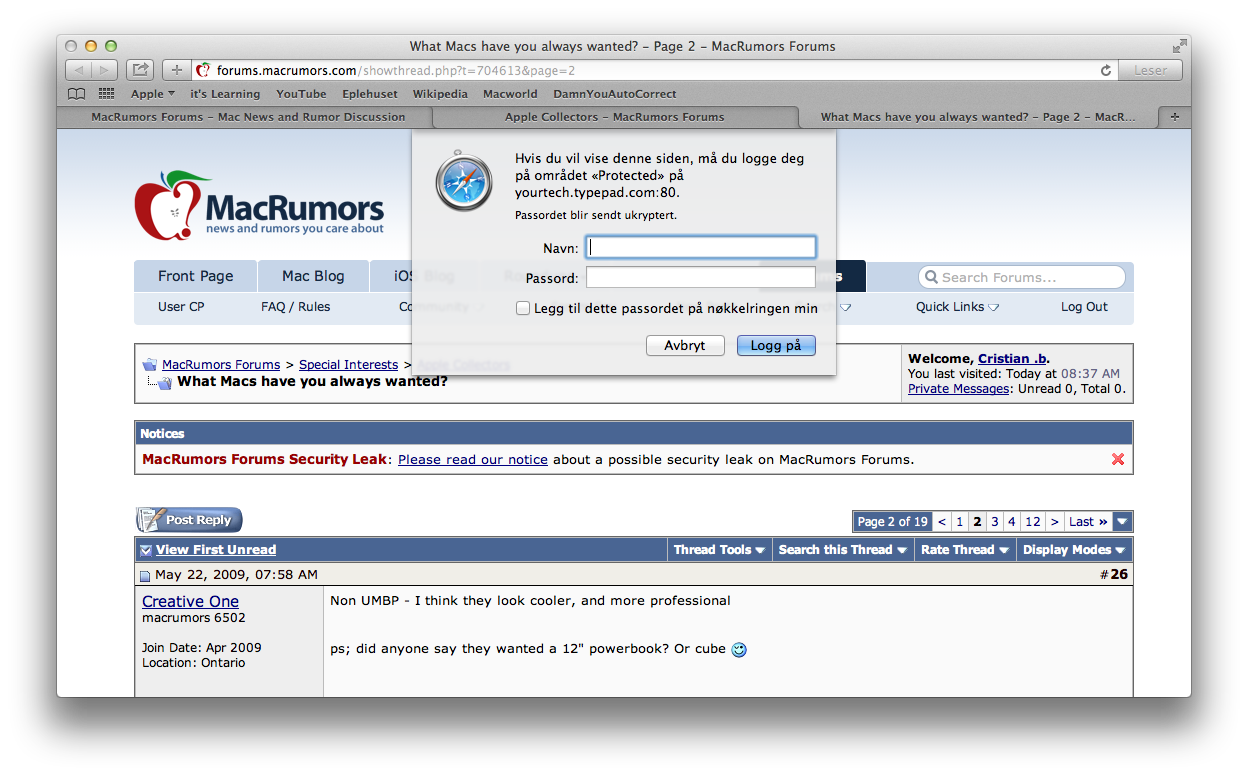Click the Navn input field
The image size is (1248, 776).
click(701, 247)
